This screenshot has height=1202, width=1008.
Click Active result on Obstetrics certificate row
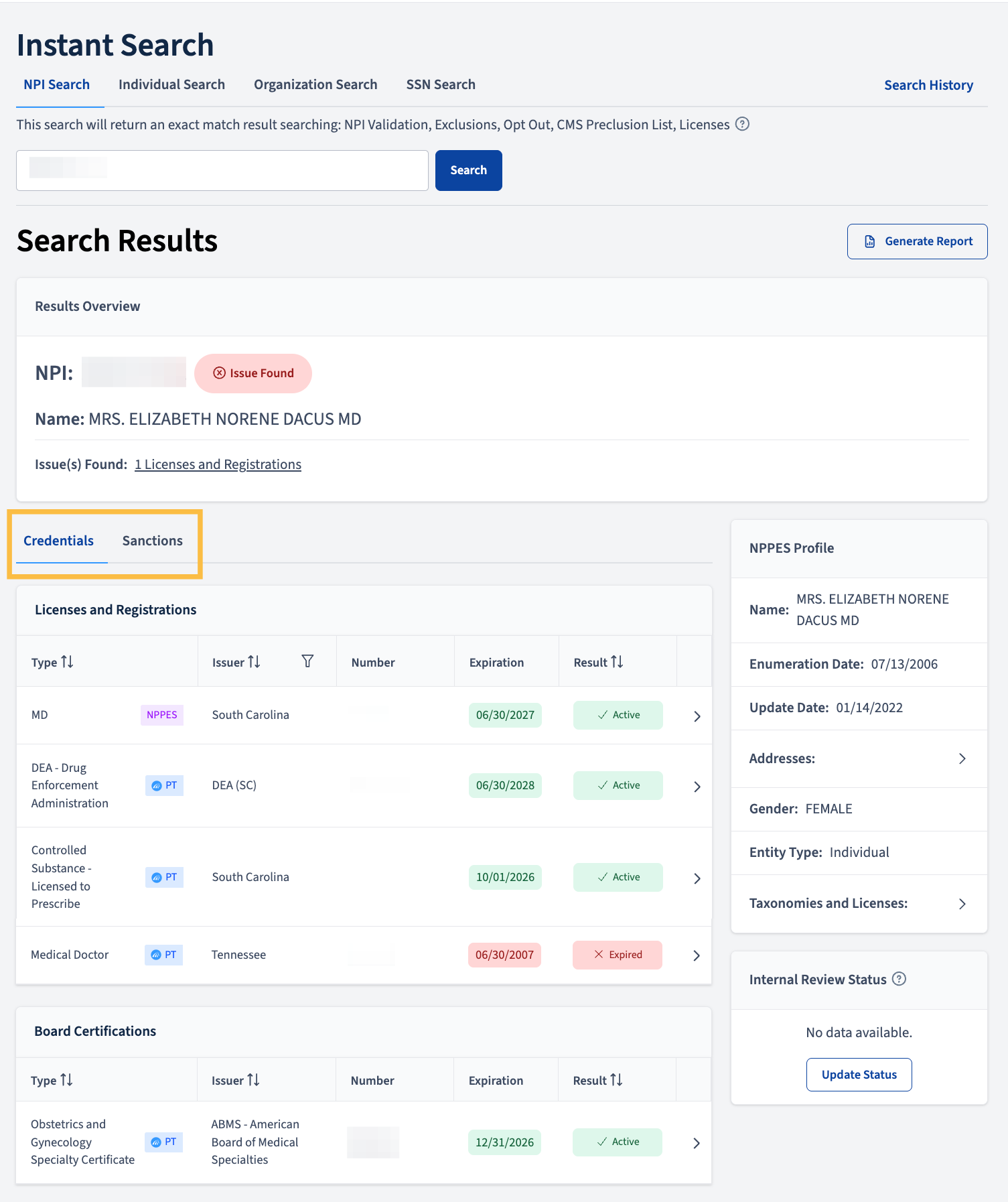(618, 1142)
